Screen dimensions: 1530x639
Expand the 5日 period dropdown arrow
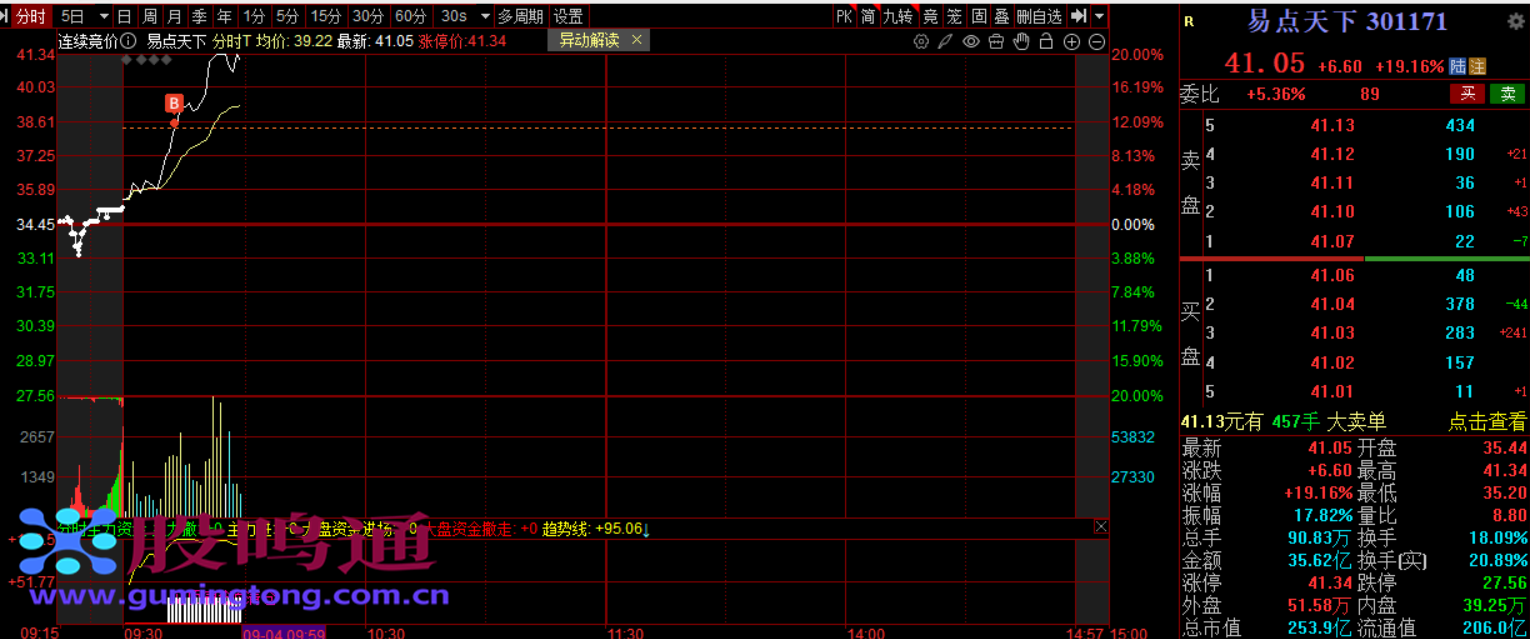[103, 16]
